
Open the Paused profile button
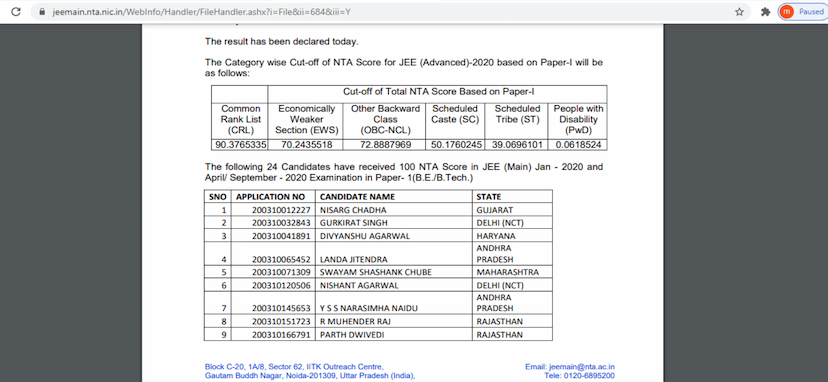pyautogui.click(x=803, y=12)
